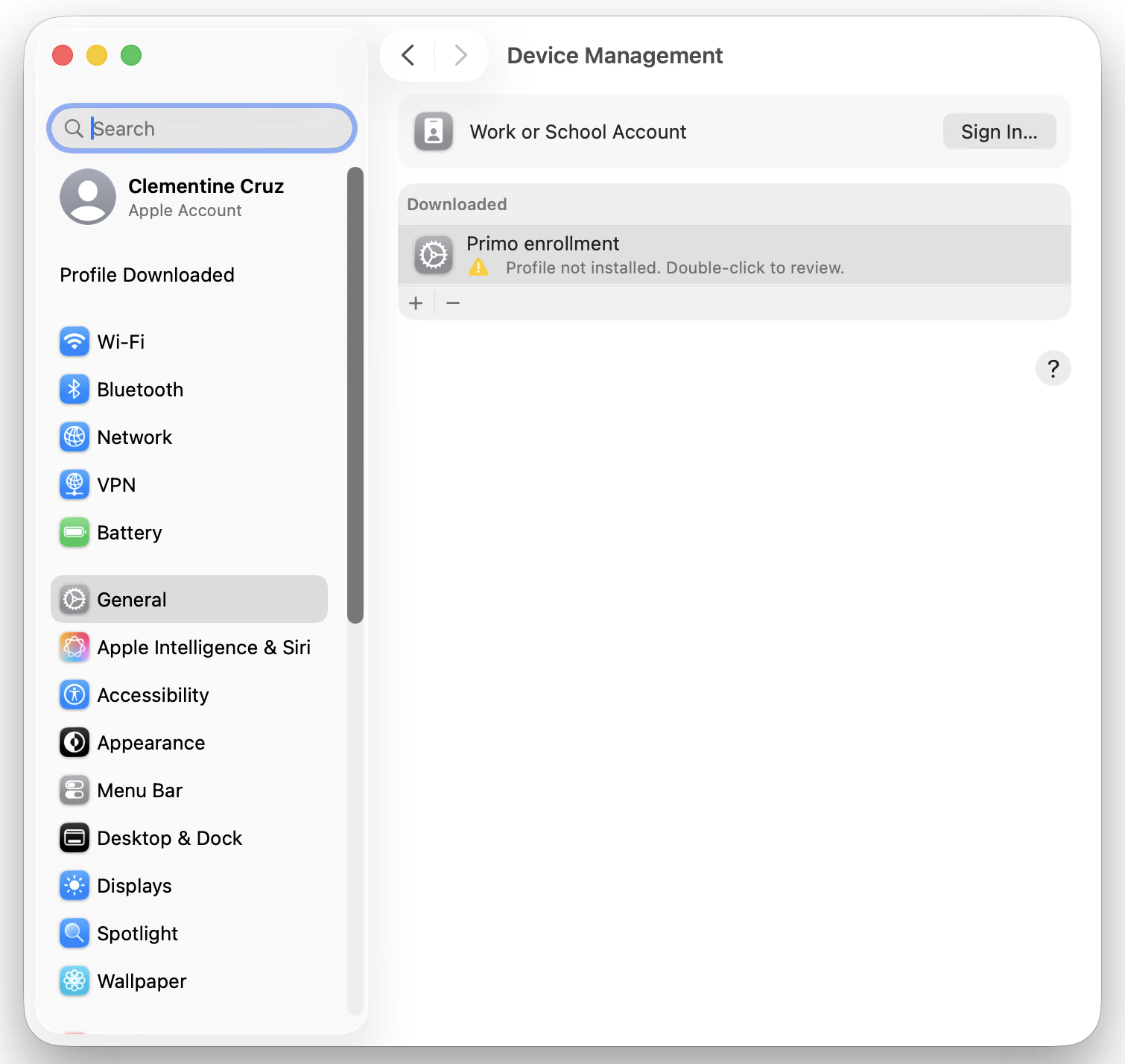Viewport: 1125px width, 1064px height.
Task: Click the Sign In button
Action: point(999,131)
